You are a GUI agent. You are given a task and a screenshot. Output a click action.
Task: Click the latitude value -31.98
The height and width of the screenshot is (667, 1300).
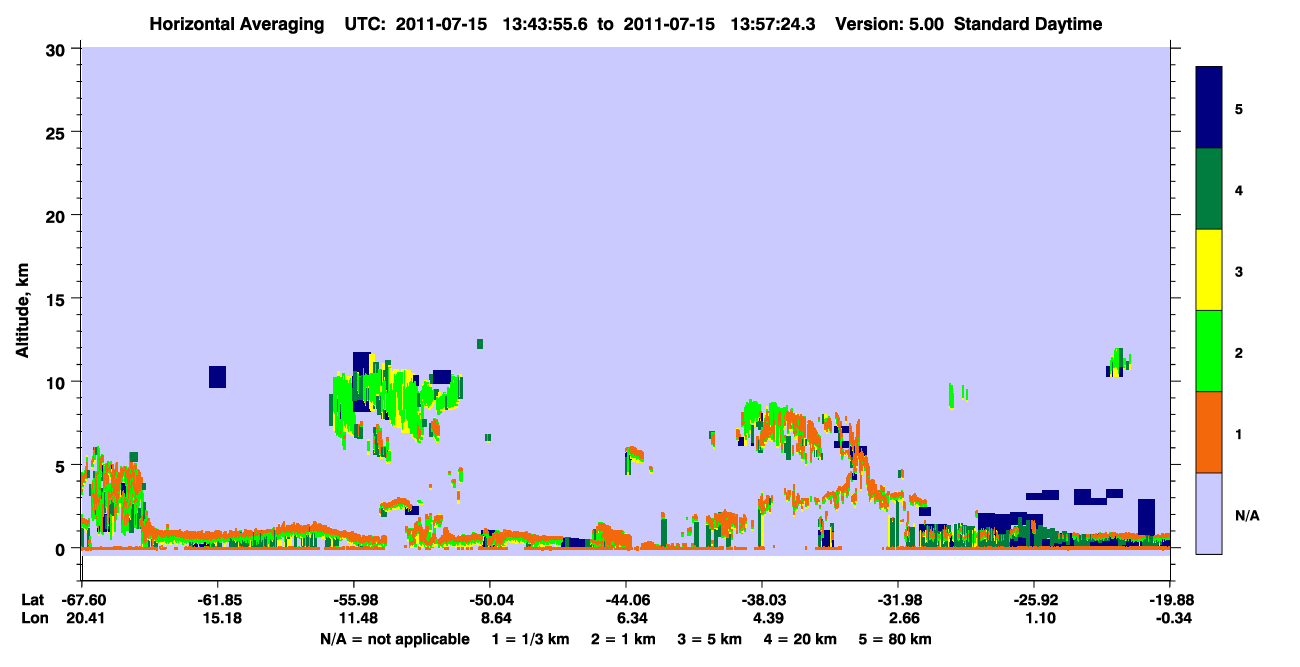click(898, 600)
